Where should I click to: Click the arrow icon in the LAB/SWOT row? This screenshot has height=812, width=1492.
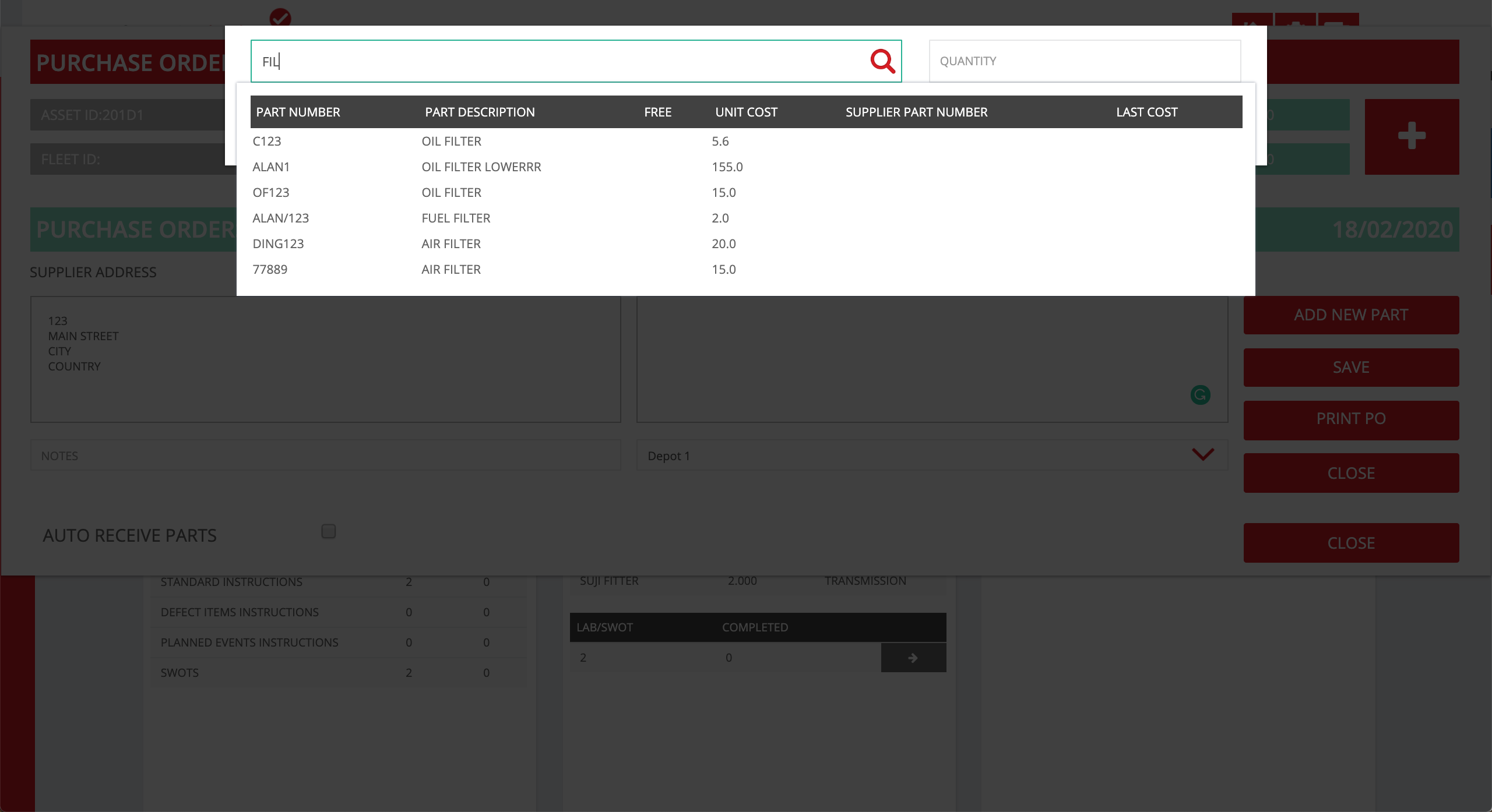tap(913, 658)
